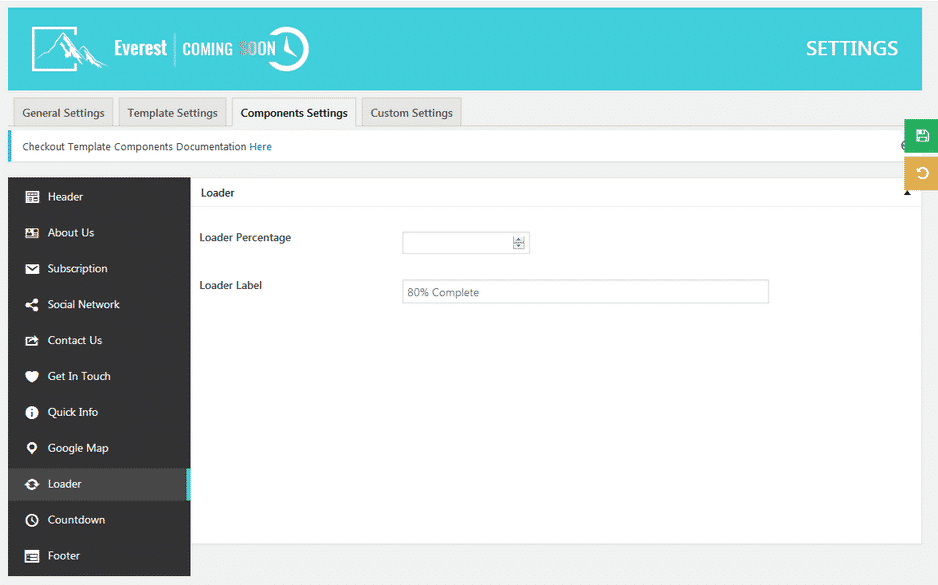Viewport: 938px width, 585px height.
Task: Go to Contact Us component settings
Action: [x=99, y=340]
